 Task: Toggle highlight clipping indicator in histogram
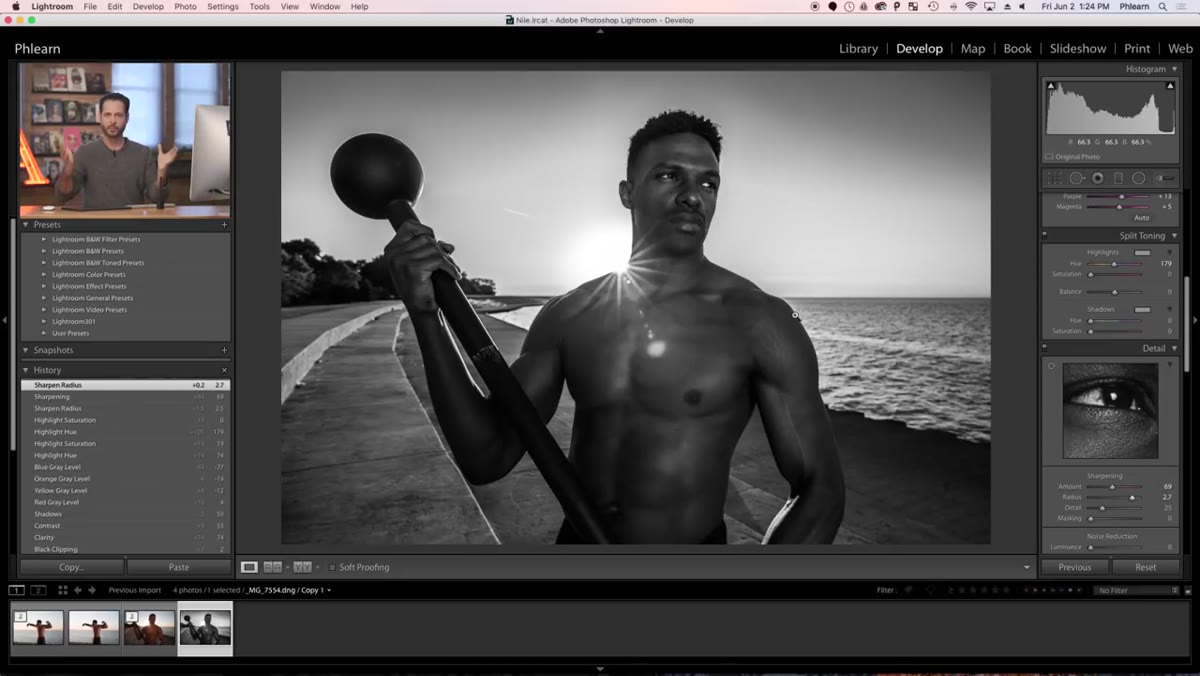(x=1170, y=87)
